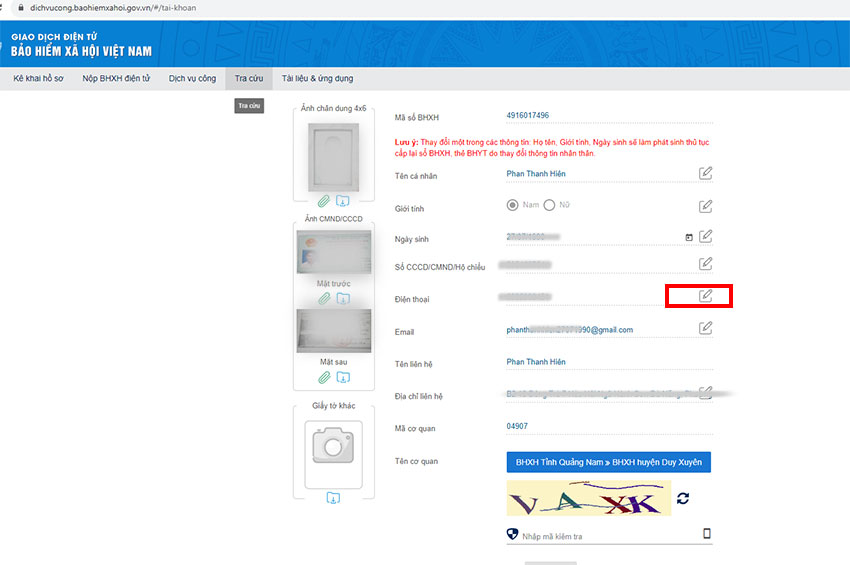The width and height of the screenshot is (850, 565).
Task: Download the Ảnh chân dung 4x6 image
Action: [343, 201]
